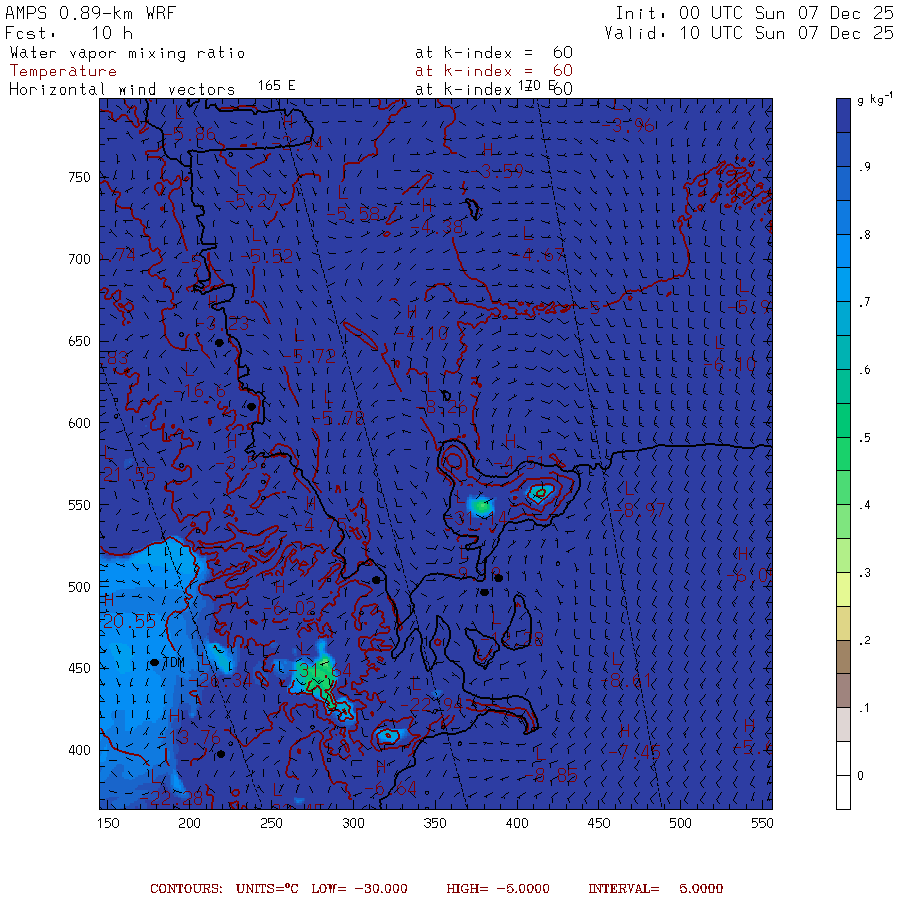Click the 'Init: 00 UTC Sun 07 Dec 25' line
Viewport: 900px width, 900px height.
[x=754, y=13]
